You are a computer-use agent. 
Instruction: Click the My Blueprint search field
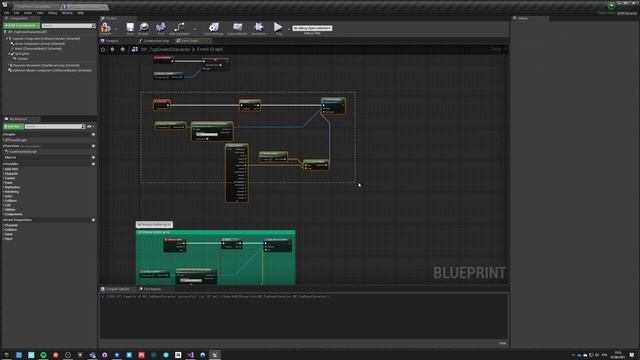[54, 127]
